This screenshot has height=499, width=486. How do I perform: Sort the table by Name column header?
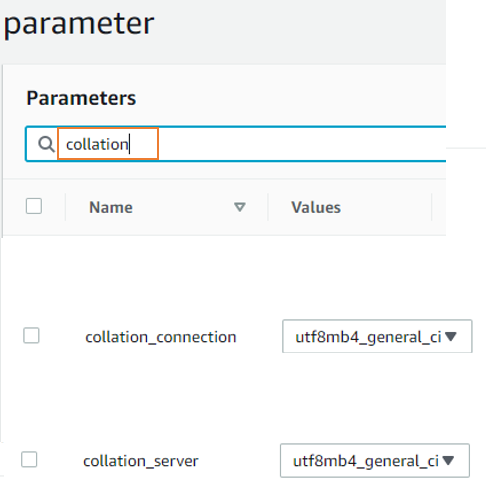coord(111,207)
